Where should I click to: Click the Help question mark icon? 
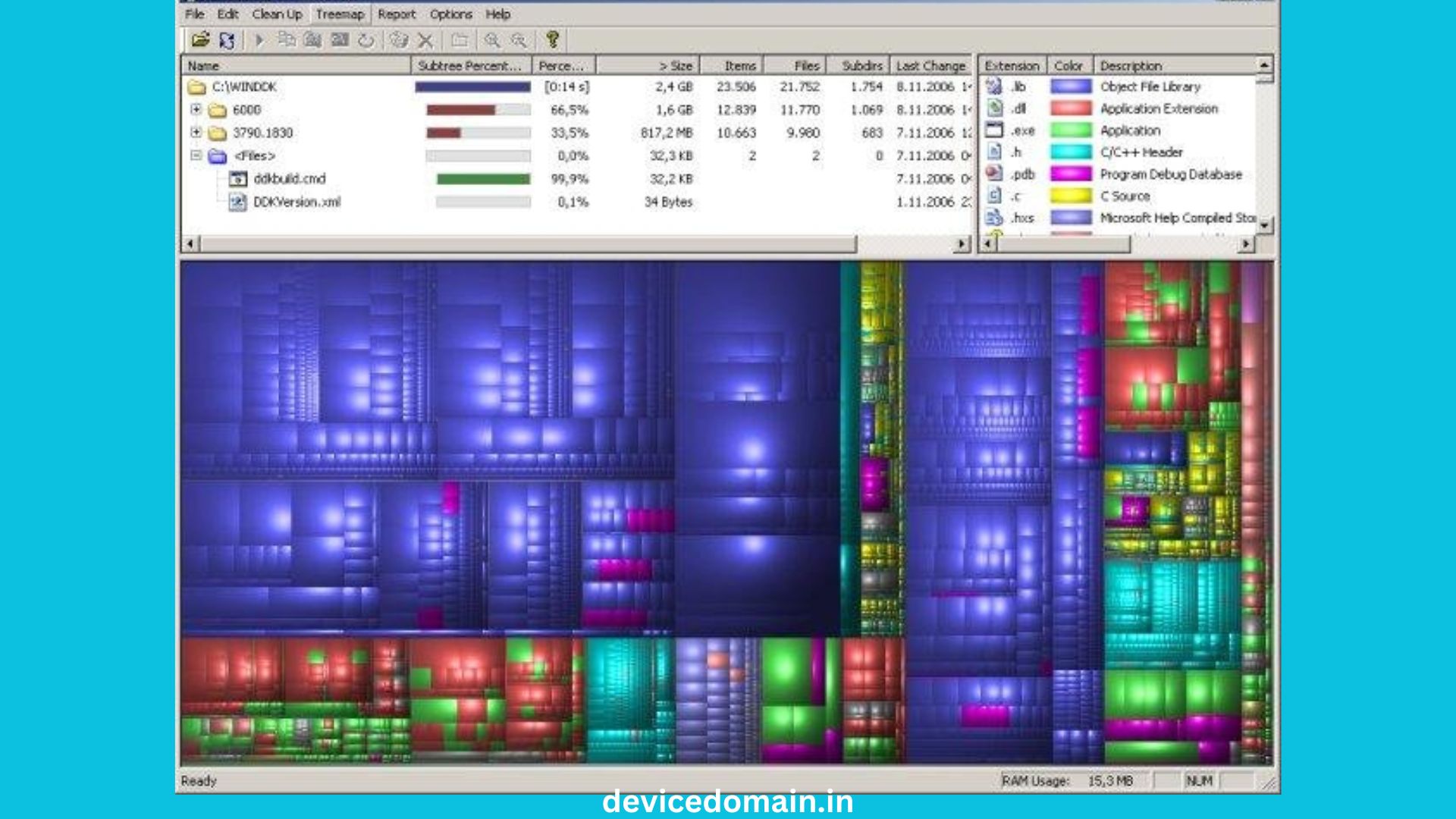[x=552, y=39]
